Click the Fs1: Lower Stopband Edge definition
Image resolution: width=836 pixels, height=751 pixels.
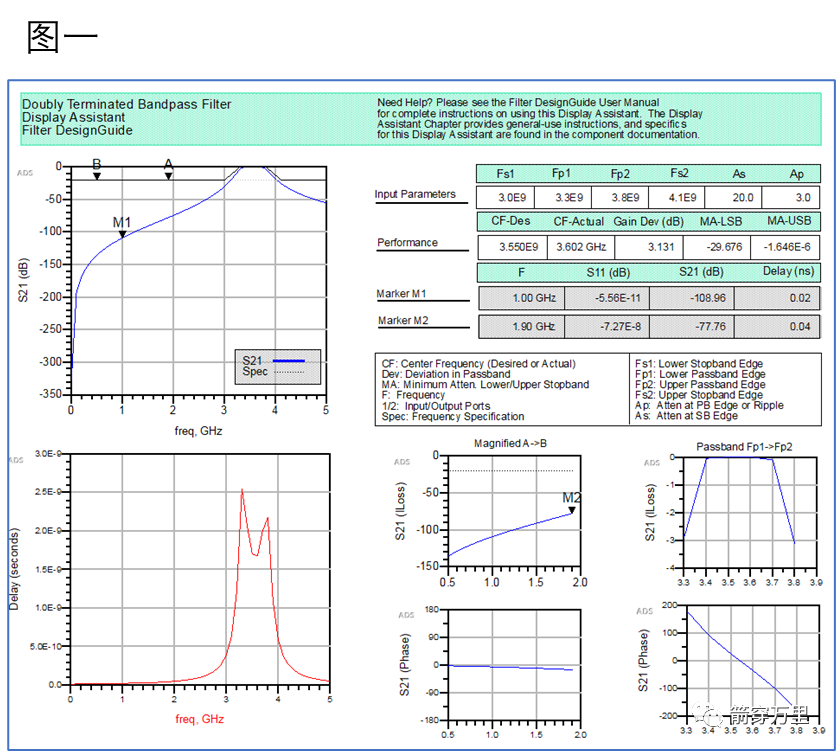click(x=699, y=364)
